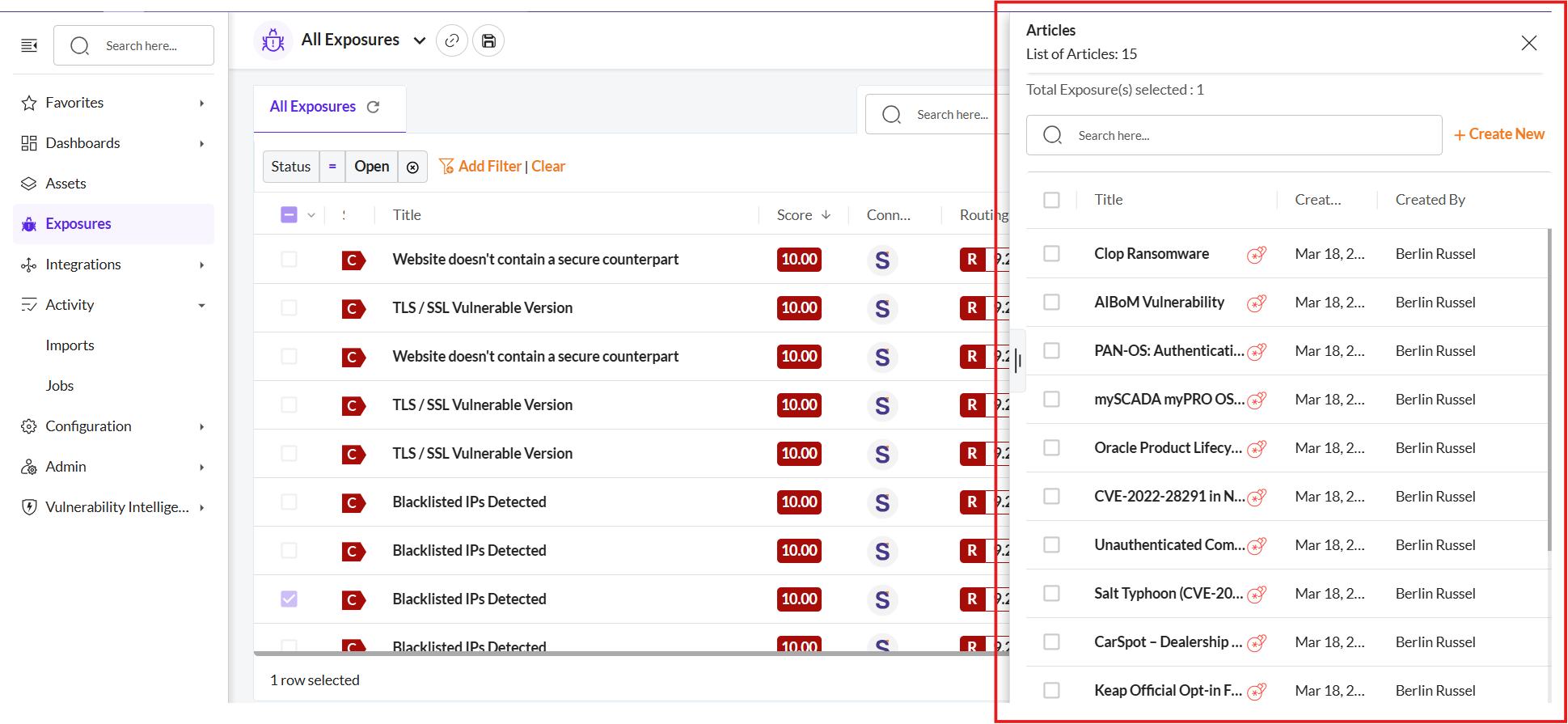Screen dimensions: 1568x724
Task: Expand the Dashboards submenu arrow
Action: tap(201, 143)
